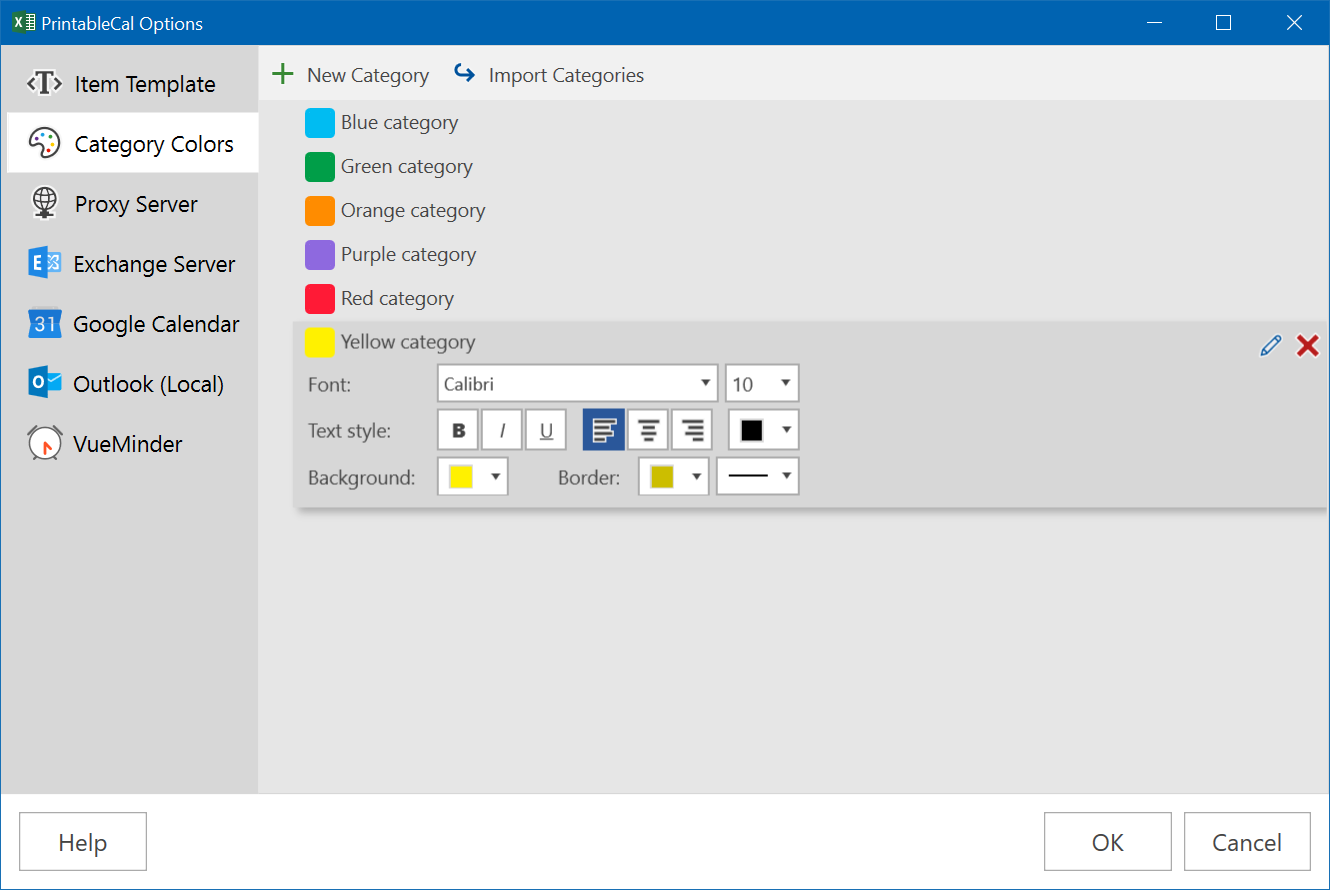Click the Exchange Server icon
Screen dimensions: 1330x890
pos(45,264)
